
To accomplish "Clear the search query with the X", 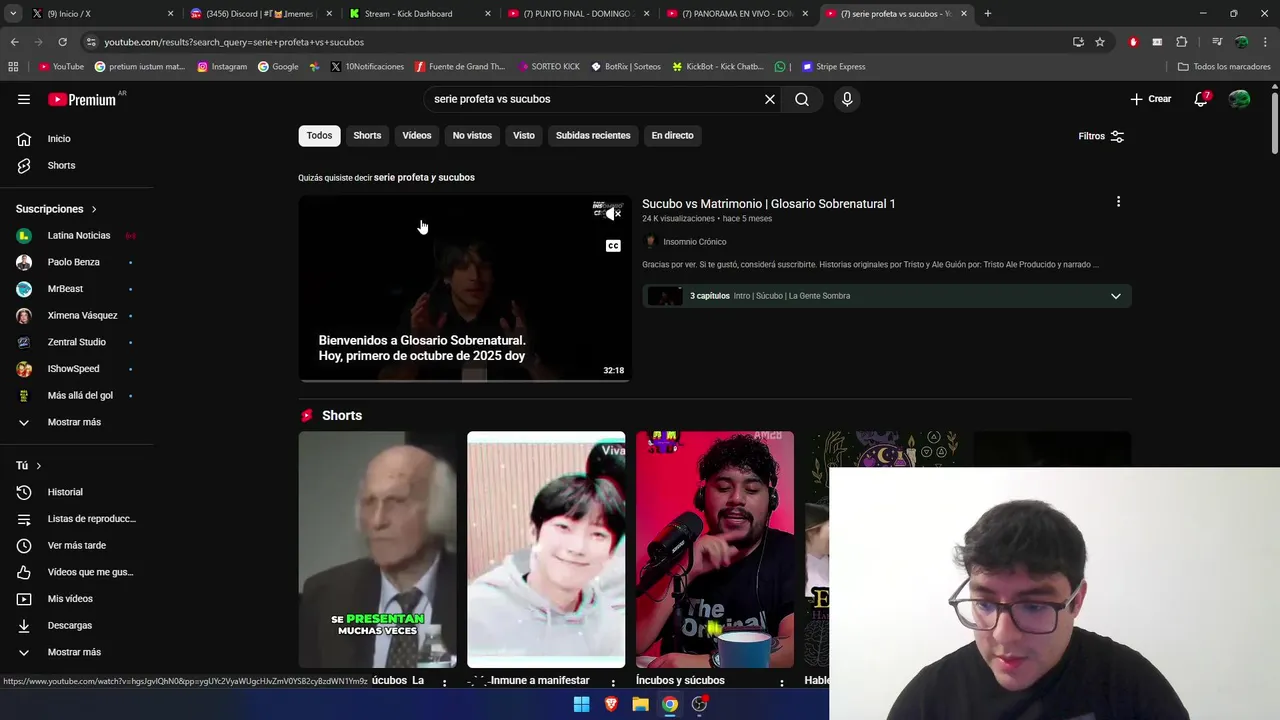I will tap(769, 99).
